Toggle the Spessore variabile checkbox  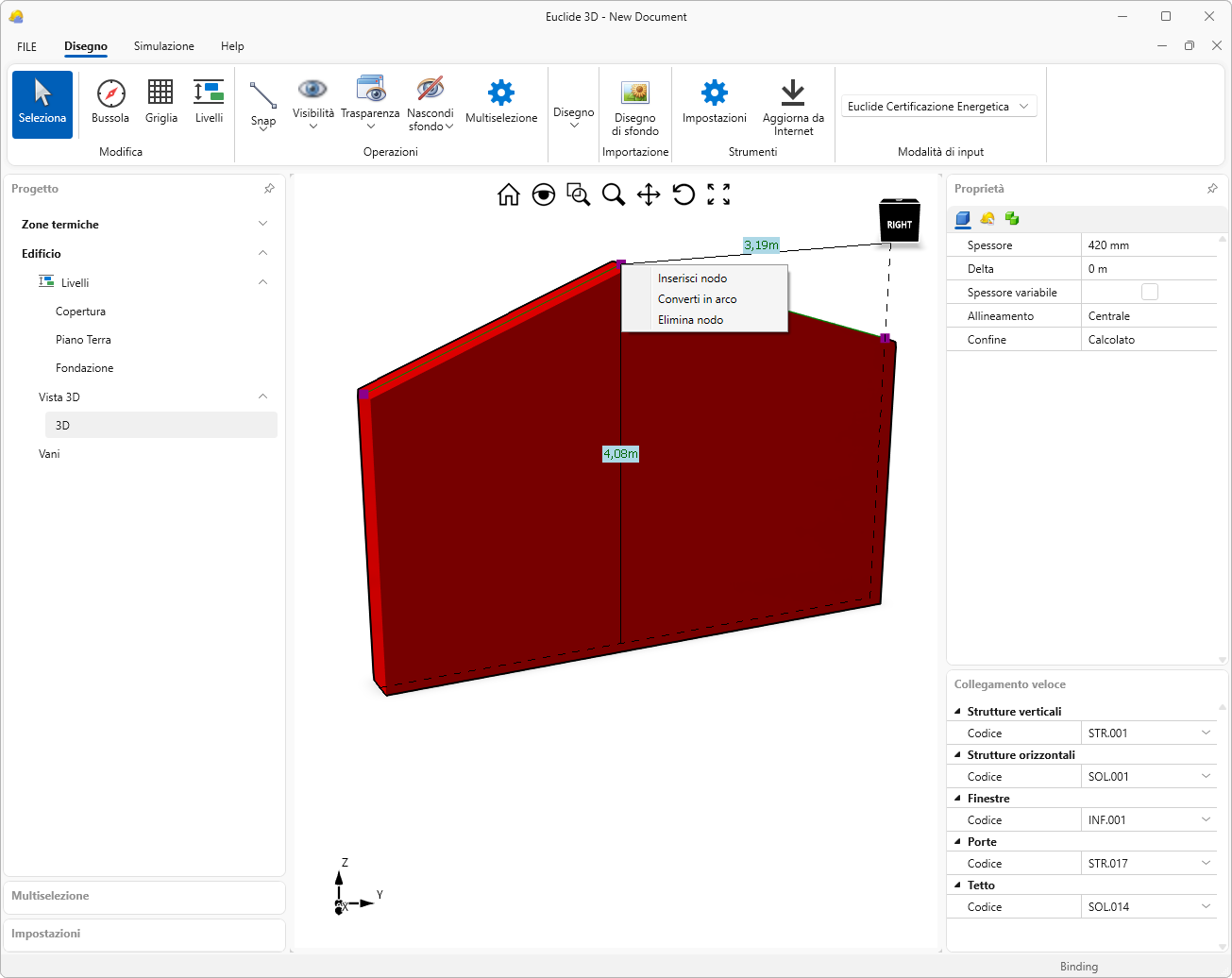coord(1149,293)
